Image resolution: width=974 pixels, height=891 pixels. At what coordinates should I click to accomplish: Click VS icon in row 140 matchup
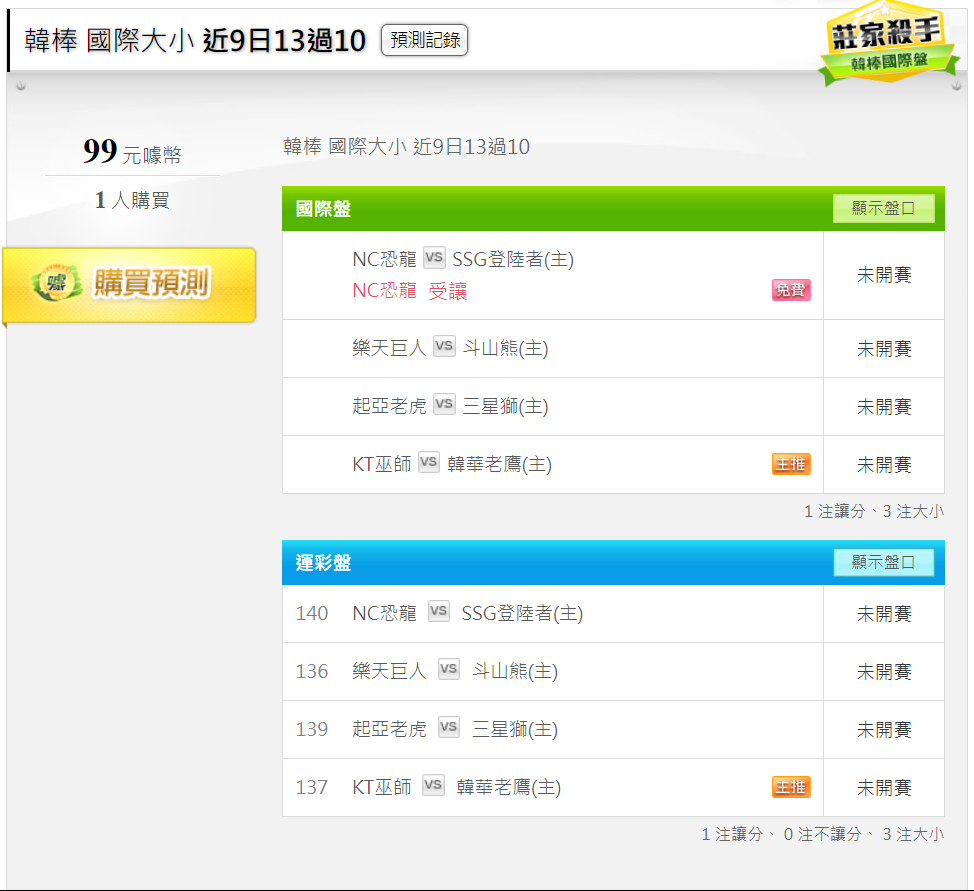click(439, 611)
